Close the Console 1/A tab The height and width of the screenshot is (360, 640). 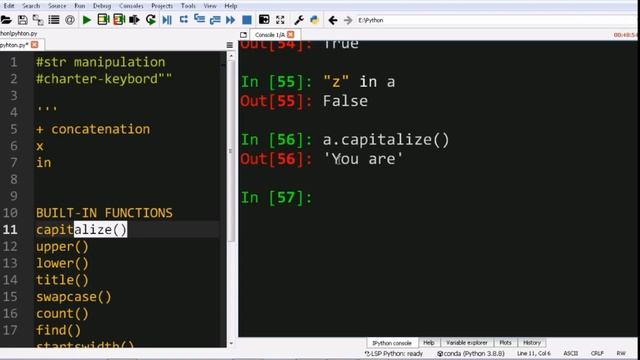291,34
